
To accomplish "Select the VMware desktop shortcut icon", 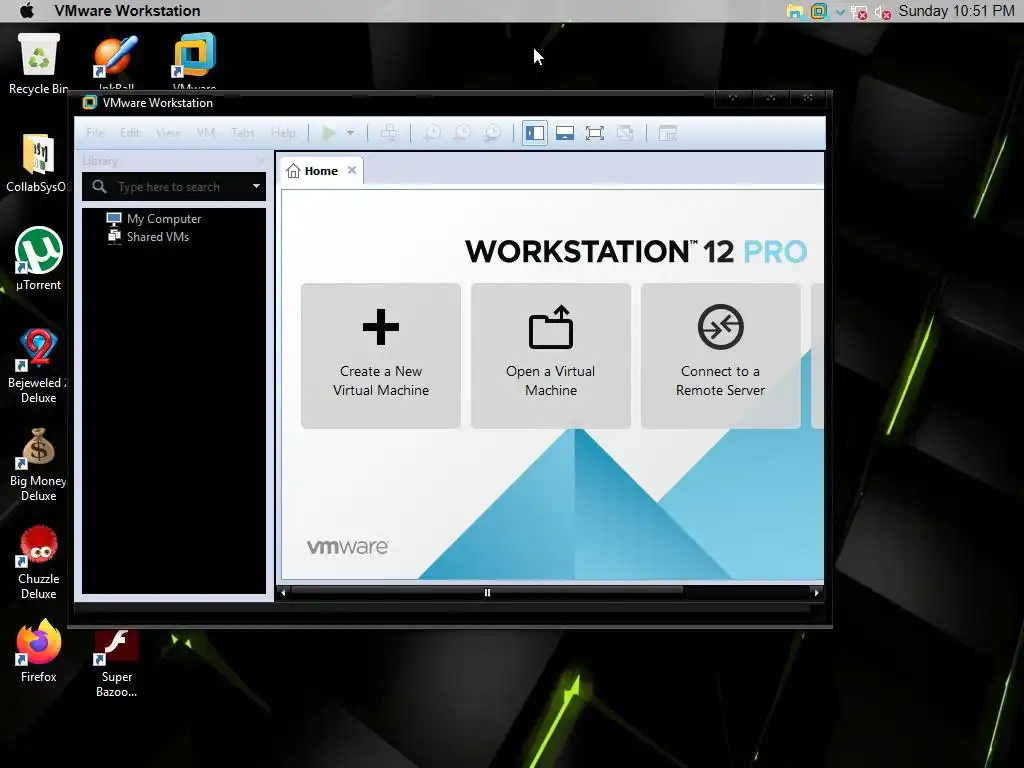I will [x=194, y=61].
